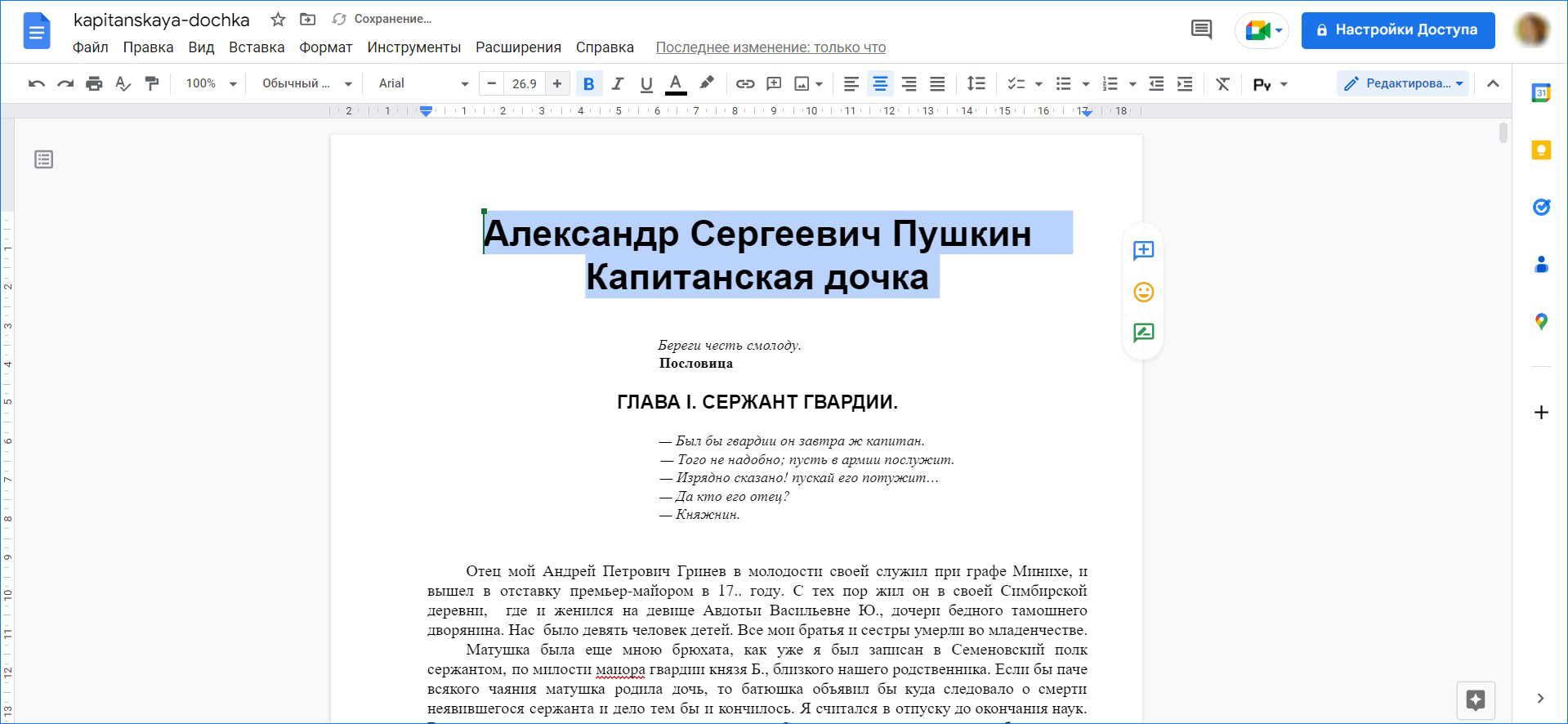Increase font size with plus button
Screen dimensions: 1568x724
(557, 83)
